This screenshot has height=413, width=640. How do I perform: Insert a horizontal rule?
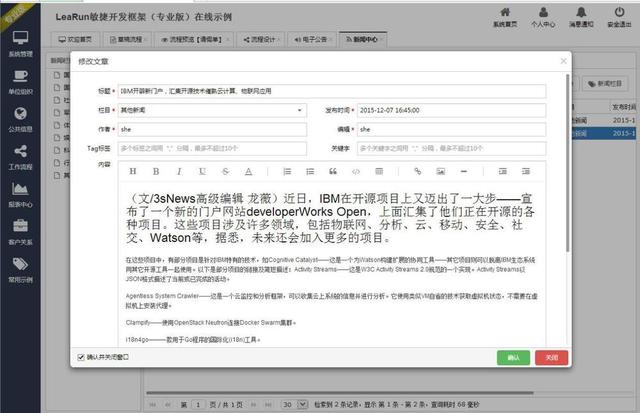point(464,171)
